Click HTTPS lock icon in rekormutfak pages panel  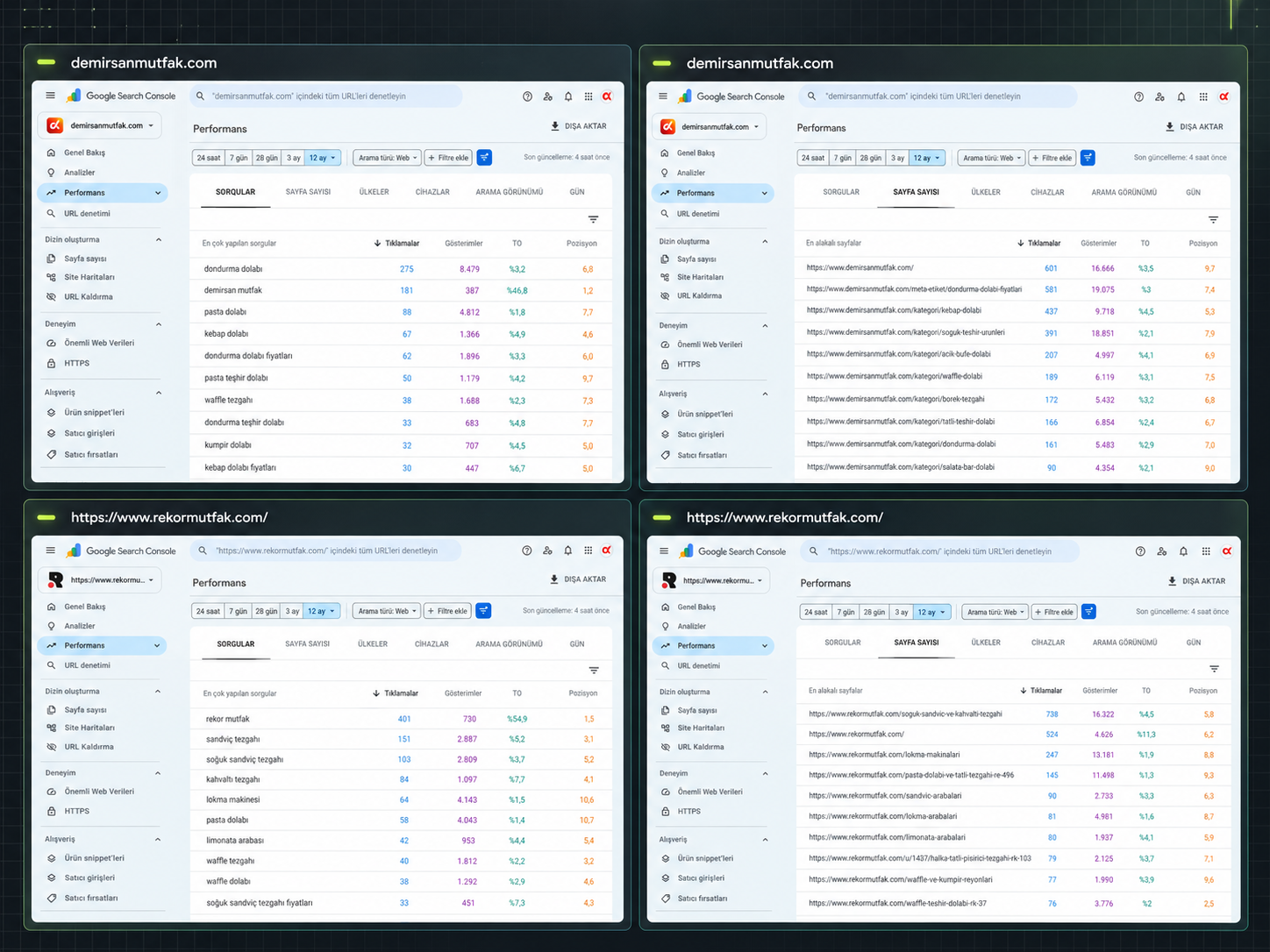665,811
